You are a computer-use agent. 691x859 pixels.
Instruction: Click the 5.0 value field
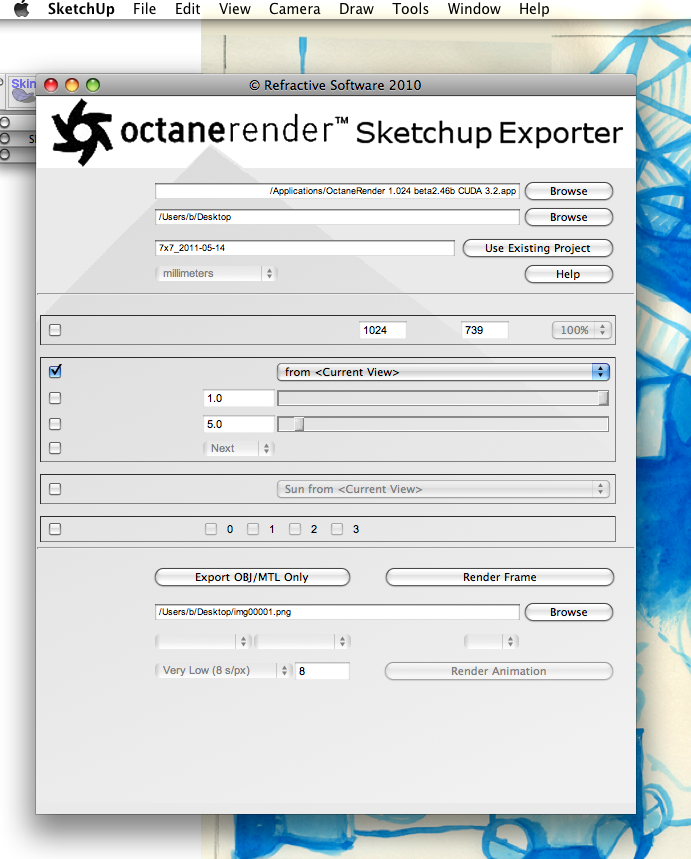[238, 424]
